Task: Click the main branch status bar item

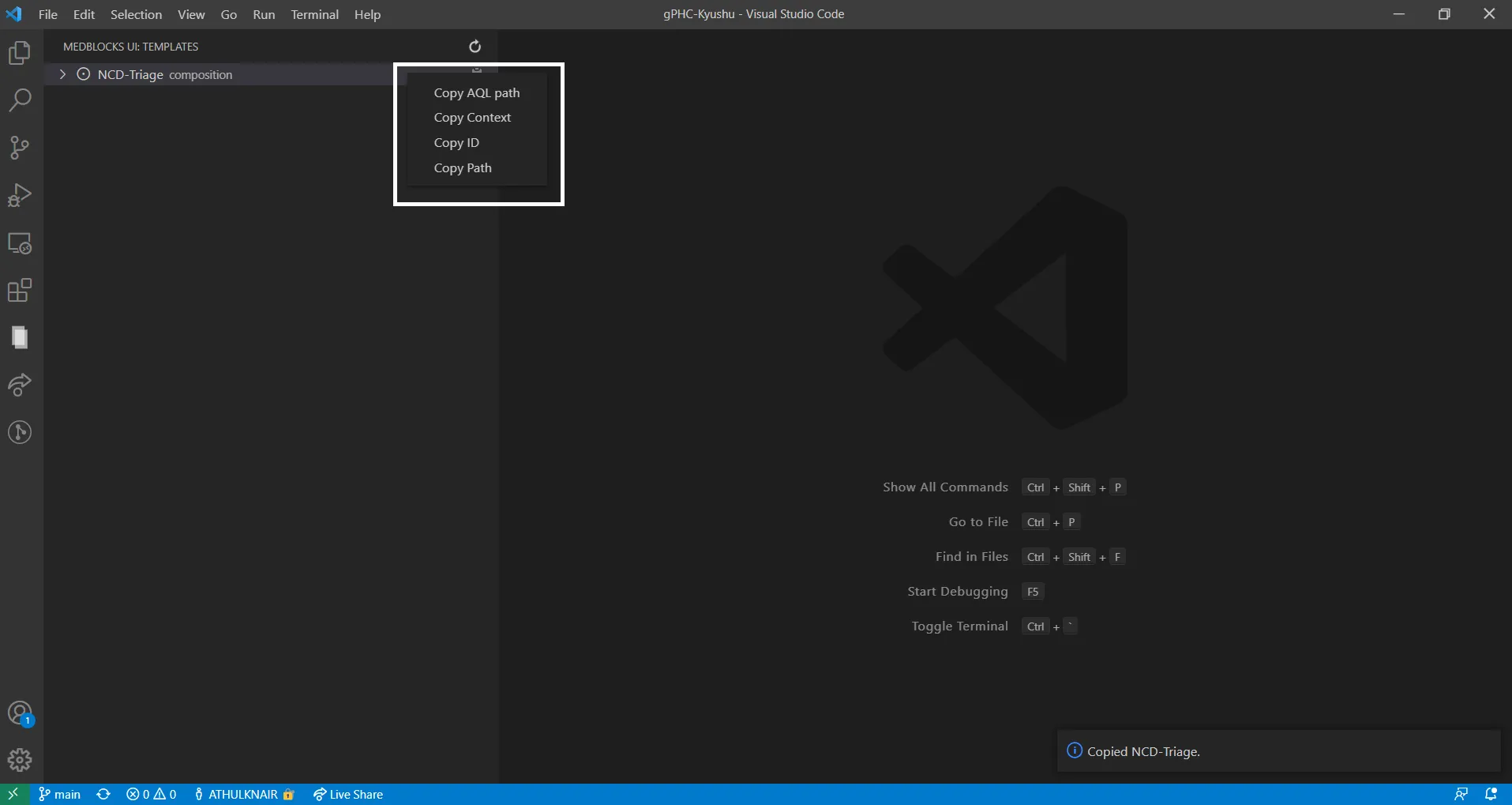Action: (61, 795)
